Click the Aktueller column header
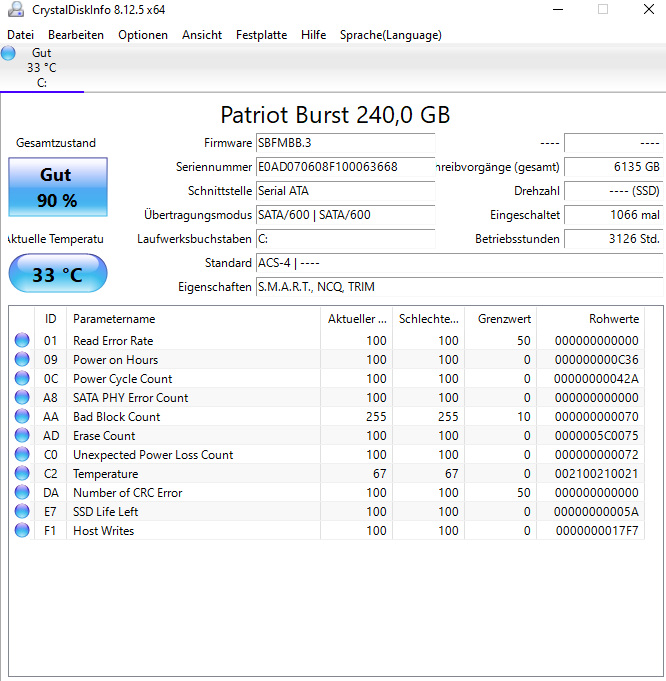The width and height of the screenshot is (666, 681). 357,319
